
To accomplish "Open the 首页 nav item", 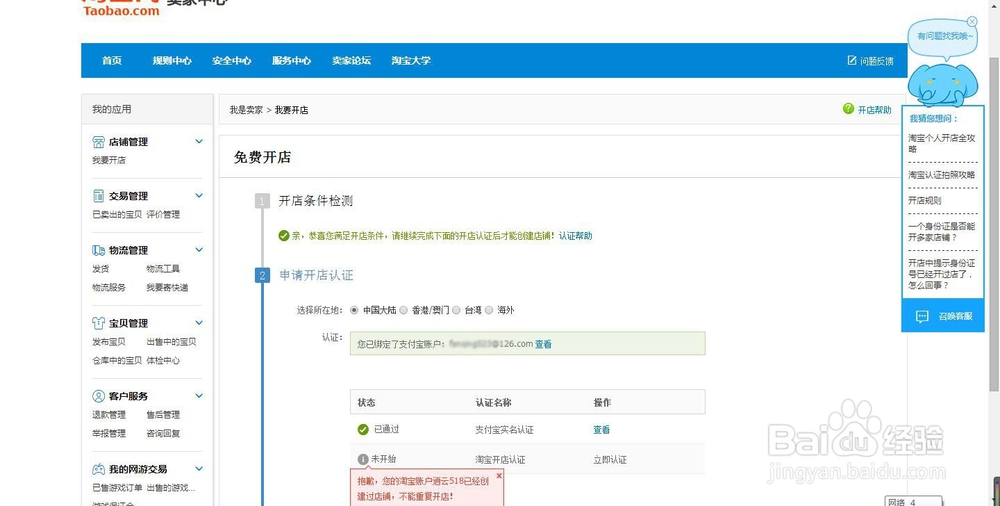I will point(112,61).
